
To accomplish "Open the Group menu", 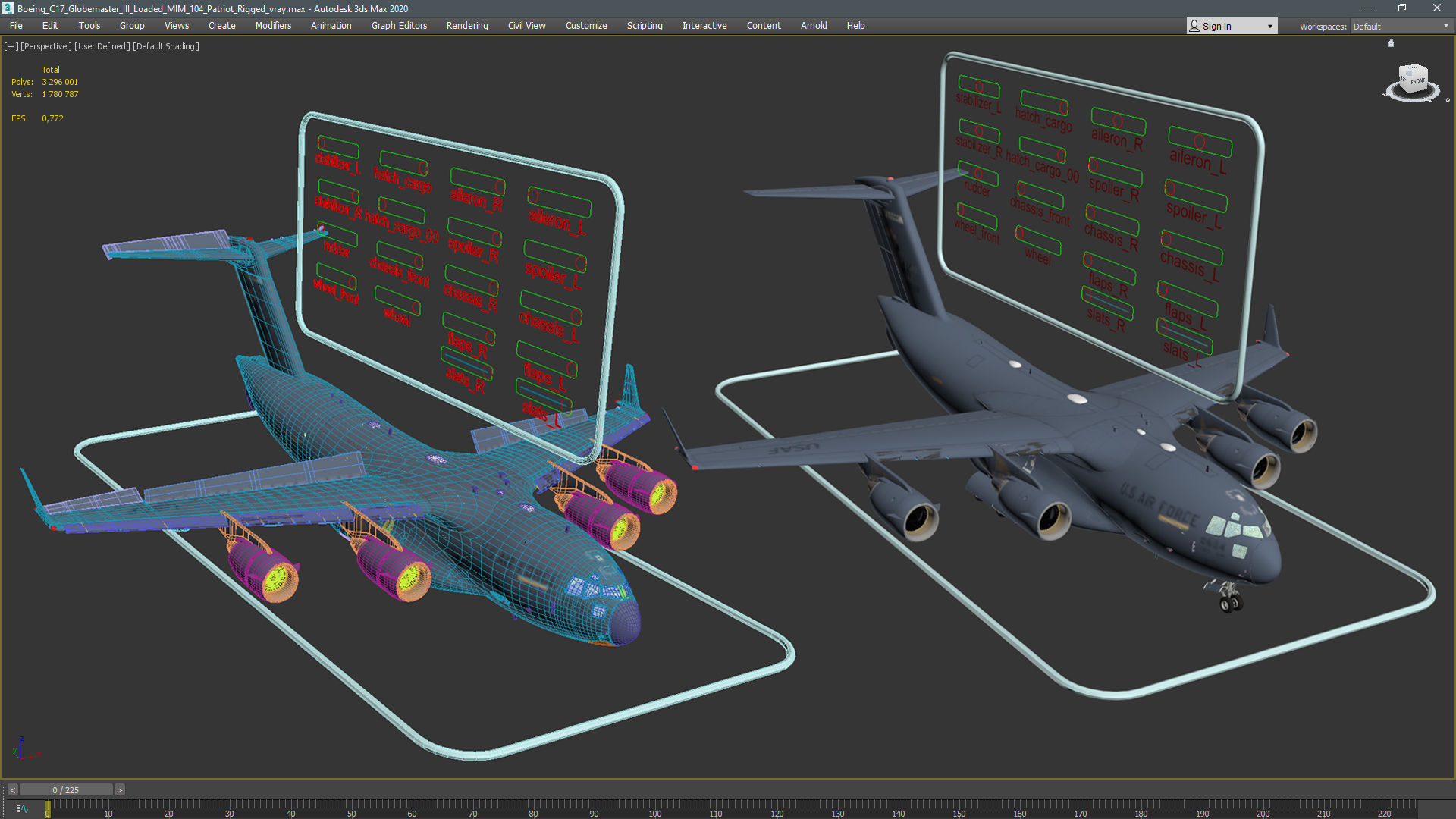I will point(132,26).
